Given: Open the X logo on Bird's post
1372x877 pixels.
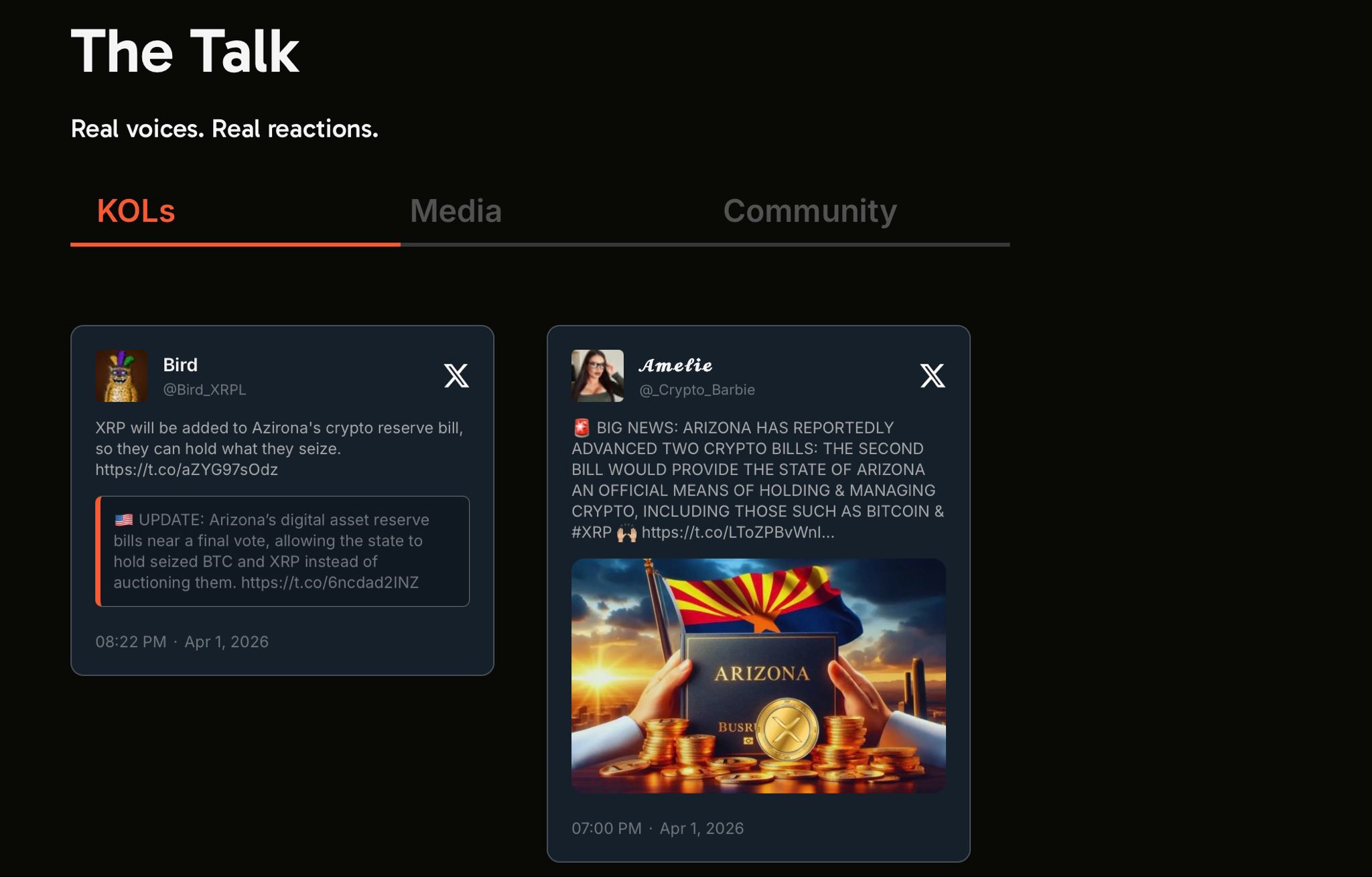Looking at the screenshot, I should 456,375.
